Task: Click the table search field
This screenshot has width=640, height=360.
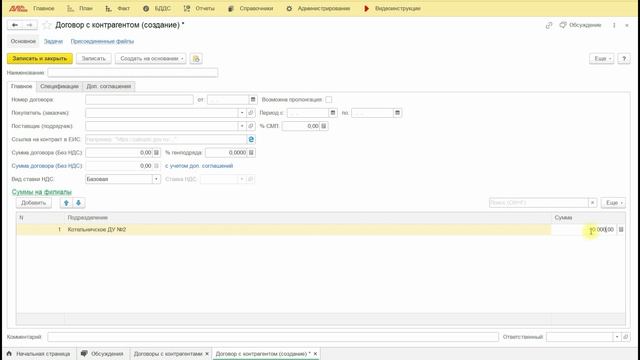Action: [538, 203]
